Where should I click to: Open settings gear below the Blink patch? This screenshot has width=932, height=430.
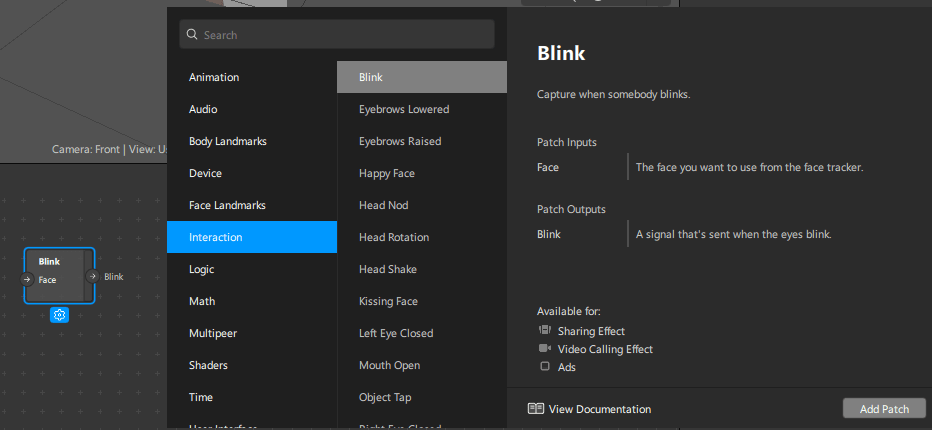click(x=60, y=315)
